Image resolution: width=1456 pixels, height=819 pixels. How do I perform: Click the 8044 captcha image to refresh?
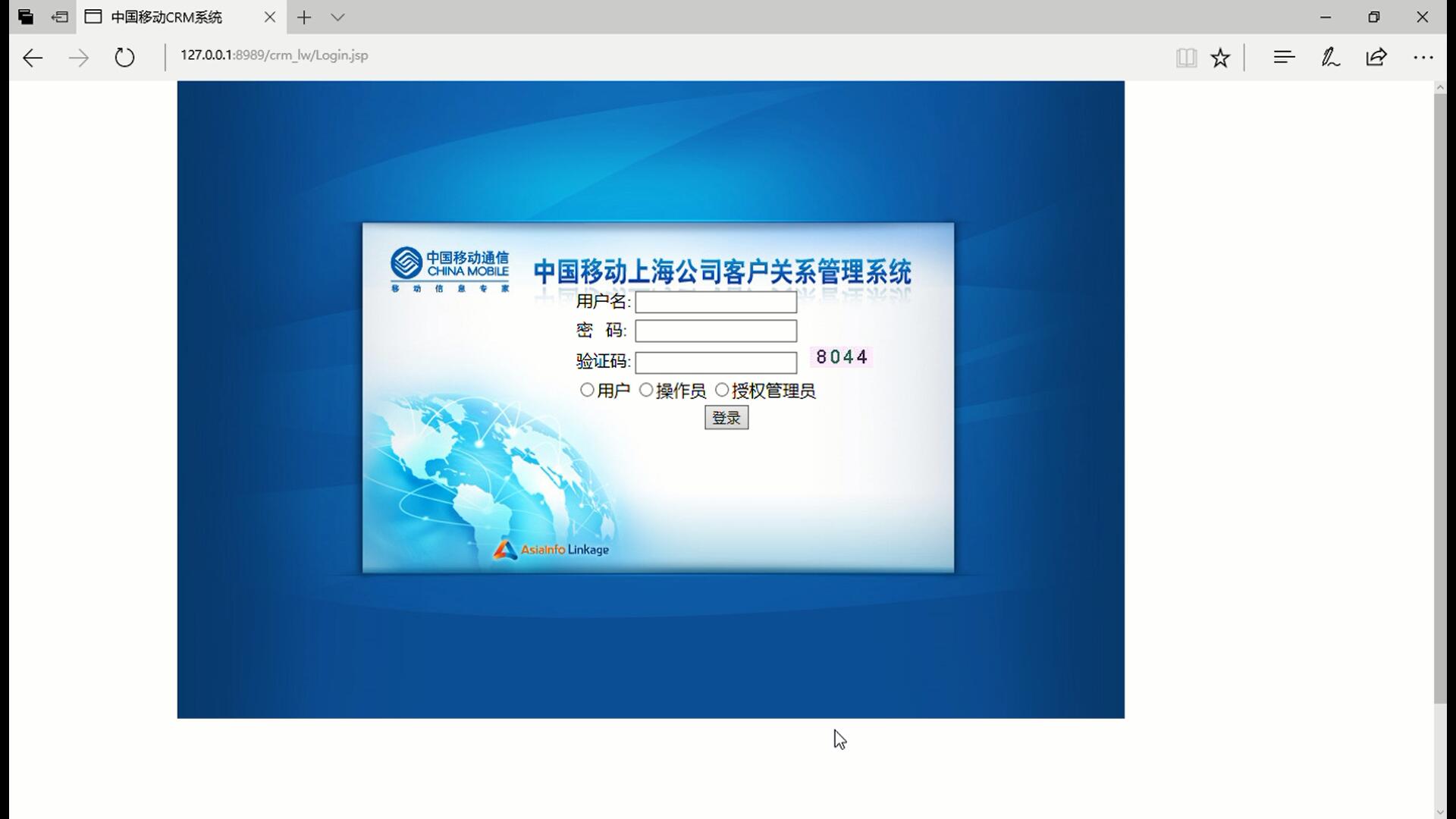[x=841, y=356]
